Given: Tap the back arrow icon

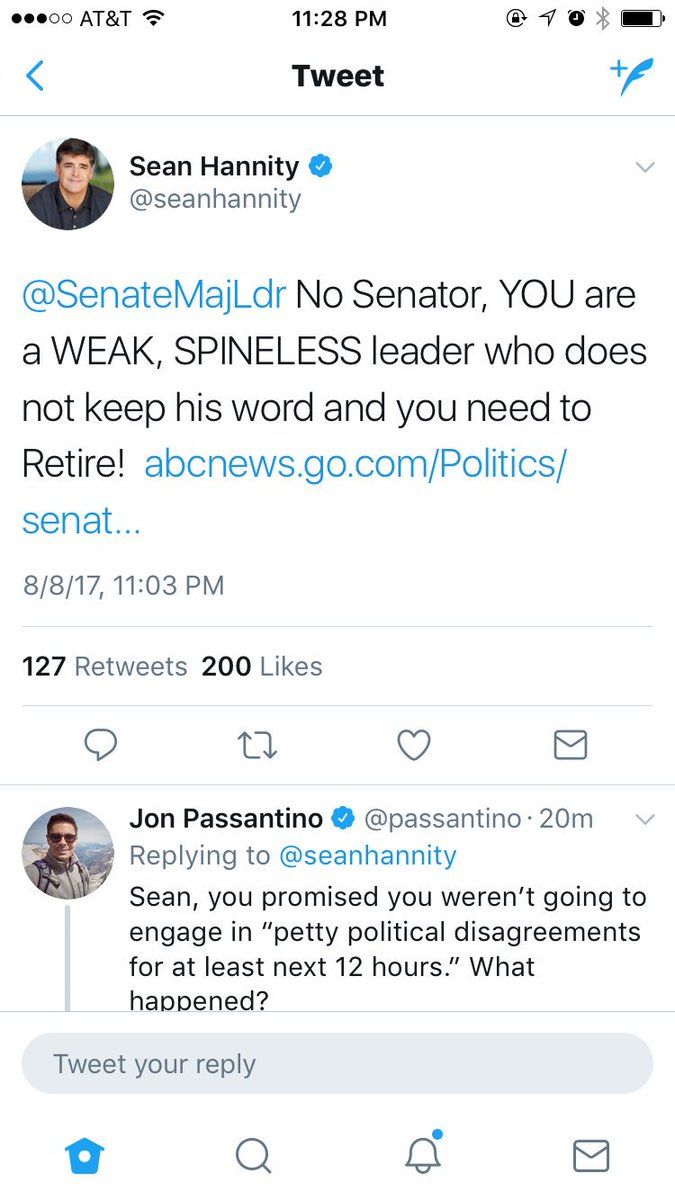Looking at the screenshot, I should click(x=35, y=76).
